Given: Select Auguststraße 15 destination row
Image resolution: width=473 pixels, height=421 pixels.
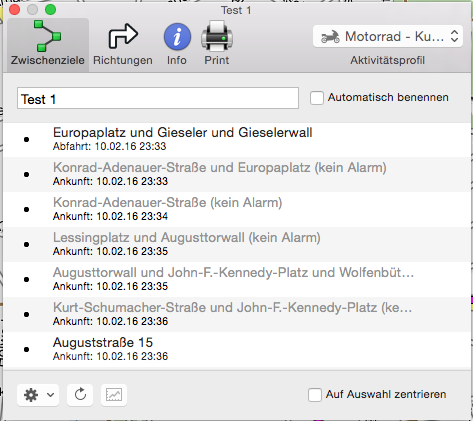Looking at the screenshot, I should click(x=237, y=349).
